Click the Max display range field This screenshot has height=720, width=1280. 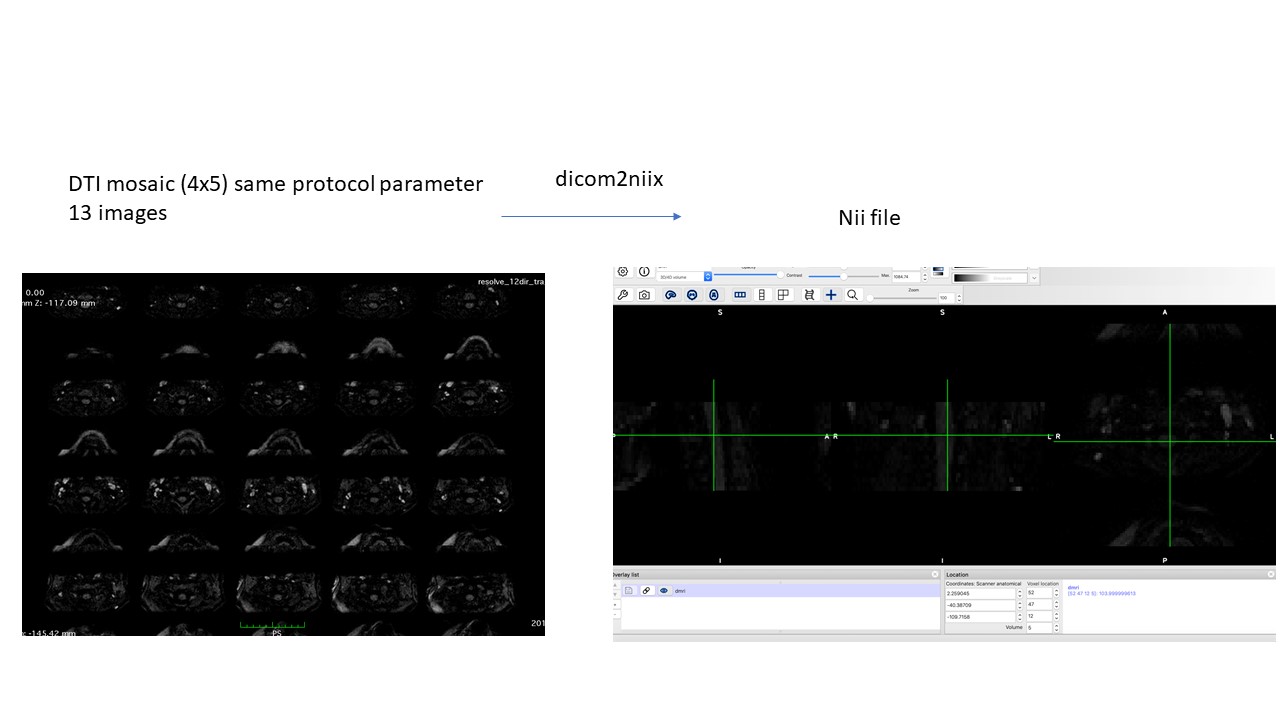coord(906,276)
